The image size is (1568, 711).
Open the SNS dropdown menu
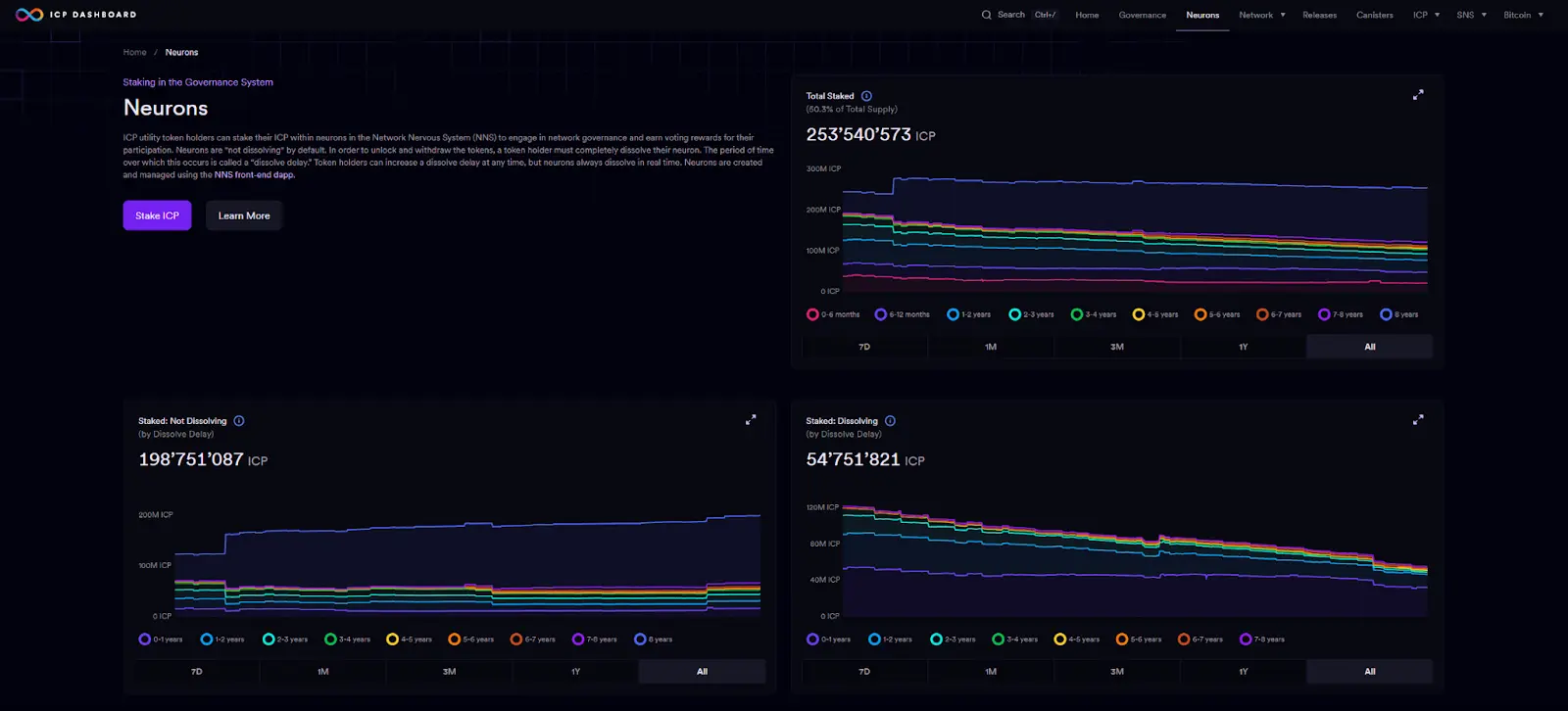(1472, 15)
